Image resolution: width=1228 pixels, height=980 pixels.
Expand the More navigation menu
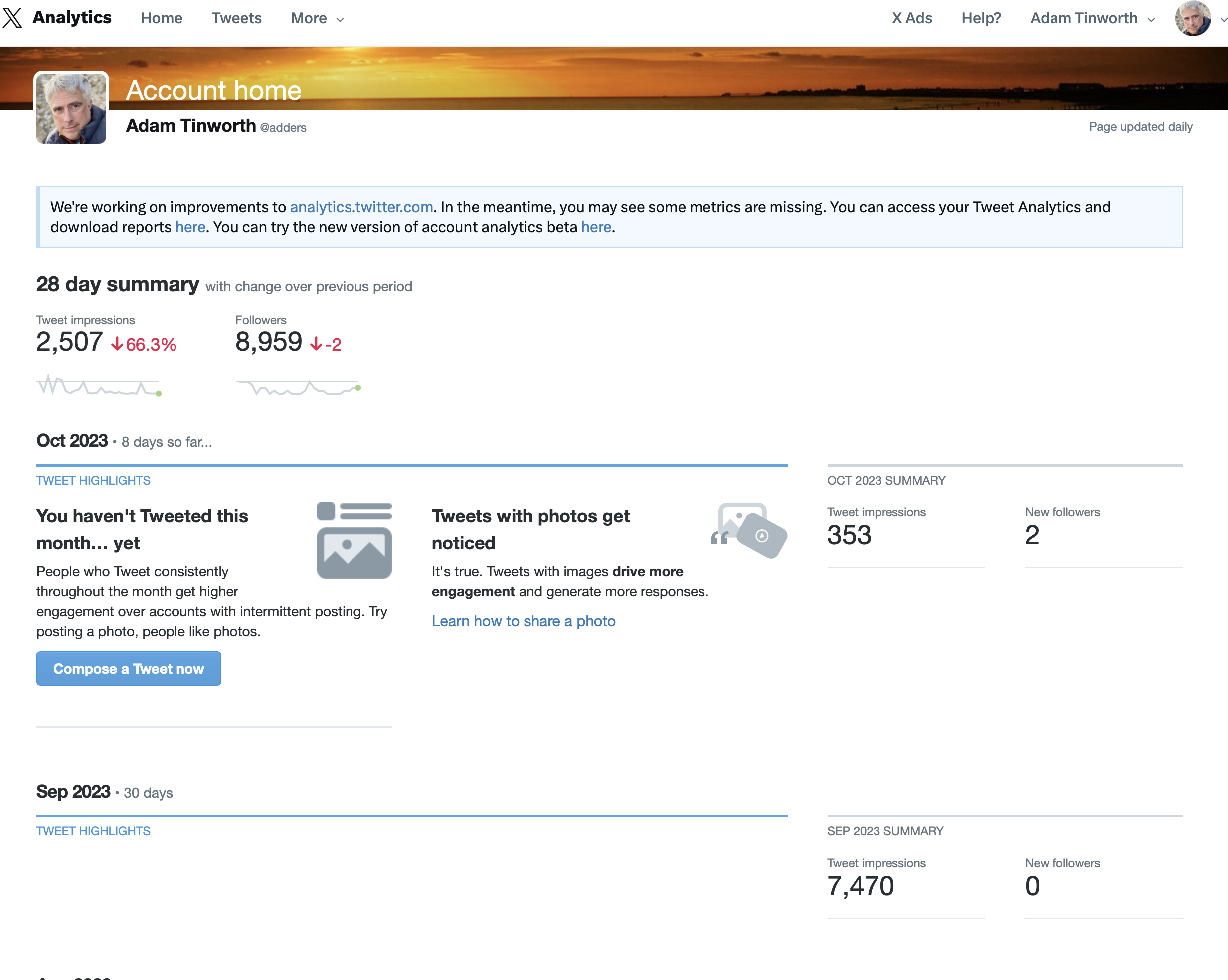click(317, 18)
